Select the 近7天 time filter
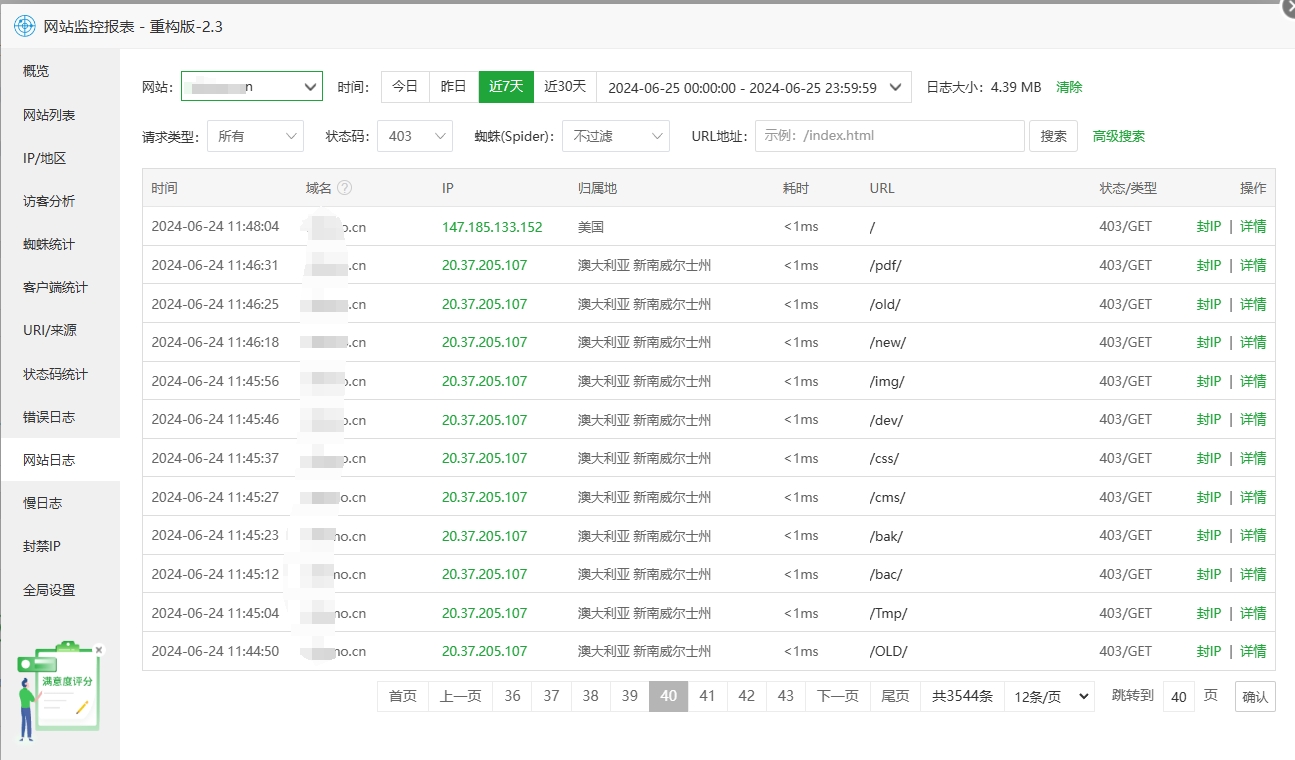Screen dimensions: 1295x760 tap(506, 86)
